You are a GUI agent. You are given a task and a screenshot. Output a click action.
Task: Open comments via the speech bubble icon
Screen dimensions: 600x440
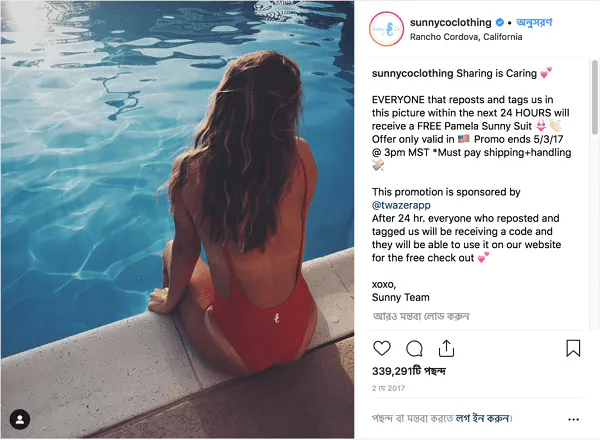414,348
